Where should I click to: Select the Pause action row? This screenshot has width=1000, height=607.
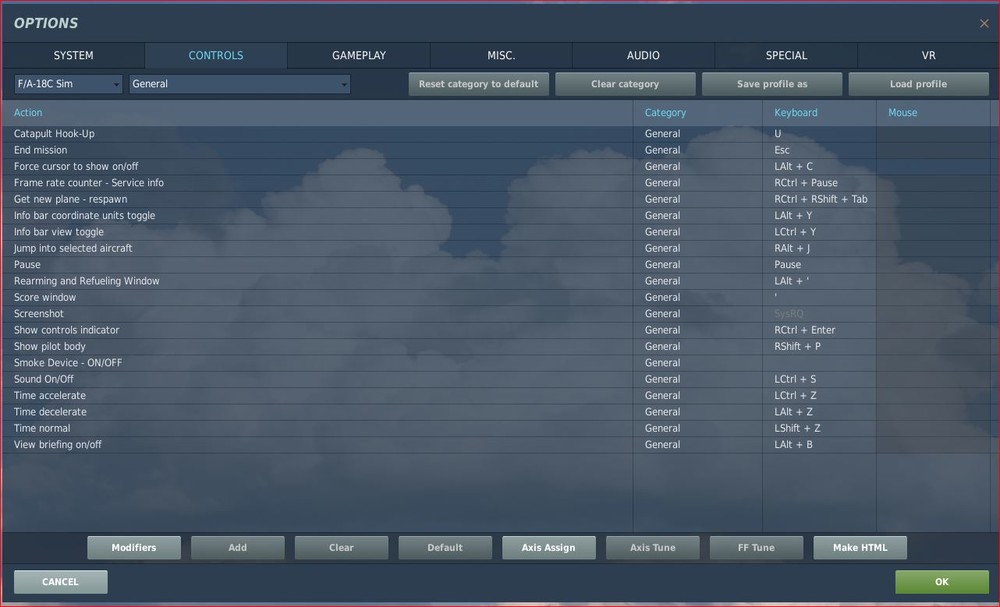317,265
